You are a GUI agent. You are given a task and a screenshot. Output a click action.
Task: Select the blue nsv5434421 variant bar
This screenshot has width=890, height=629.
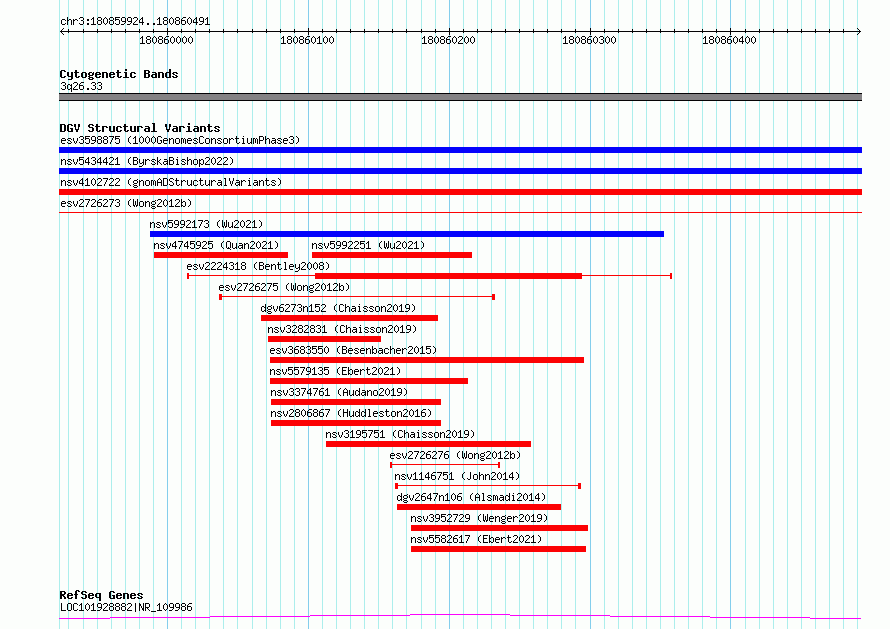[x=460, y=171]
